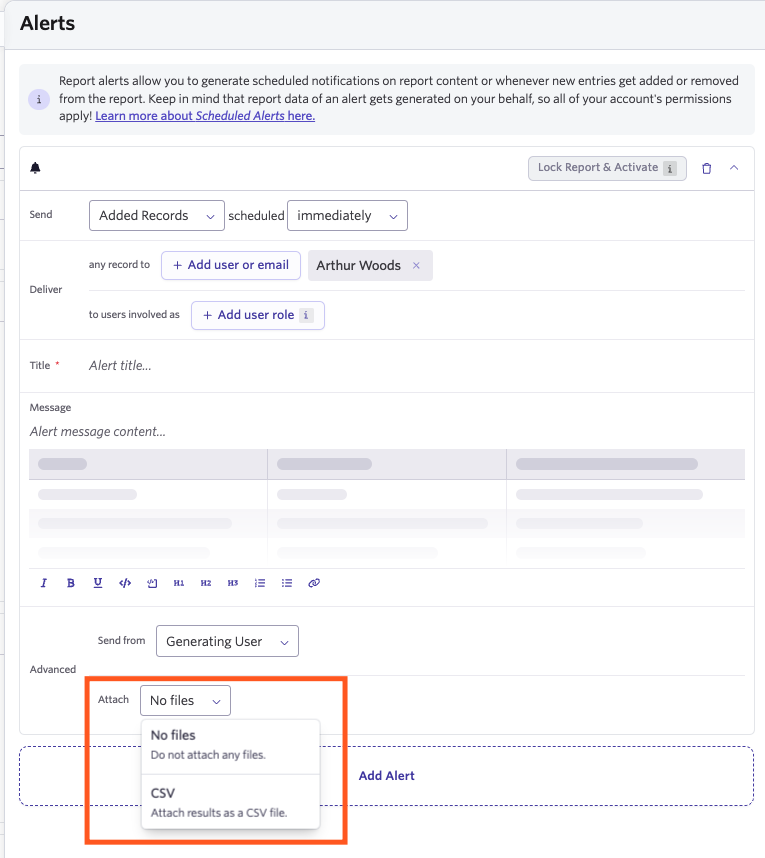The height and width of the screenshot is (858, 765).
Task: Select the CSV attachment option
Action: pyautogui.click(x=230, y=803)
